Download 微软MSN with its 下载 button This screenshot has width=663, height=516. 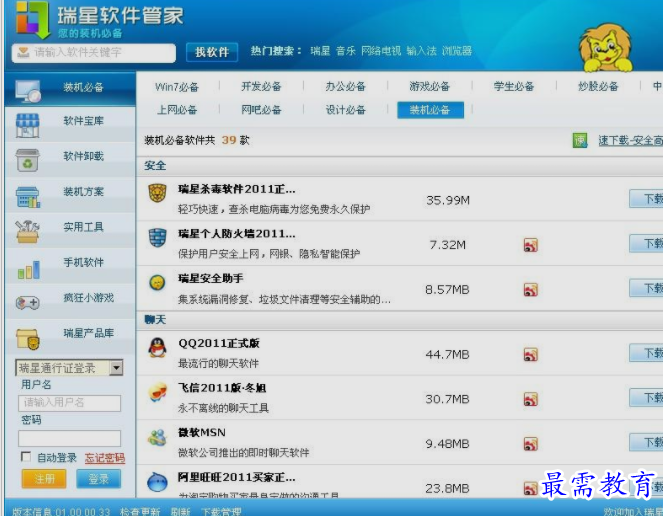point(646,442)
